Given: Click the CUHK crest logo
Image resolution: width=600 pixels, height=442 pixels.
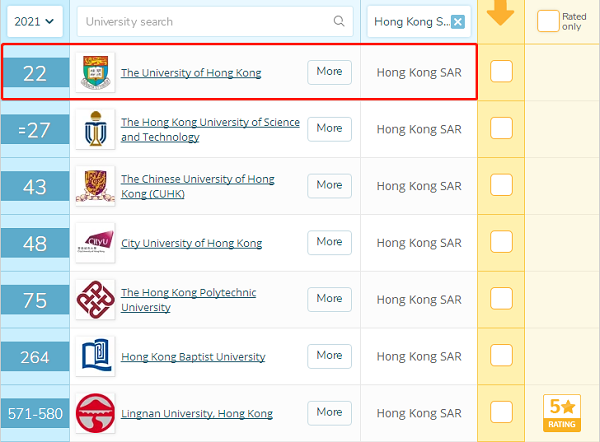Looking at the screenshot, I should point(95,186).
